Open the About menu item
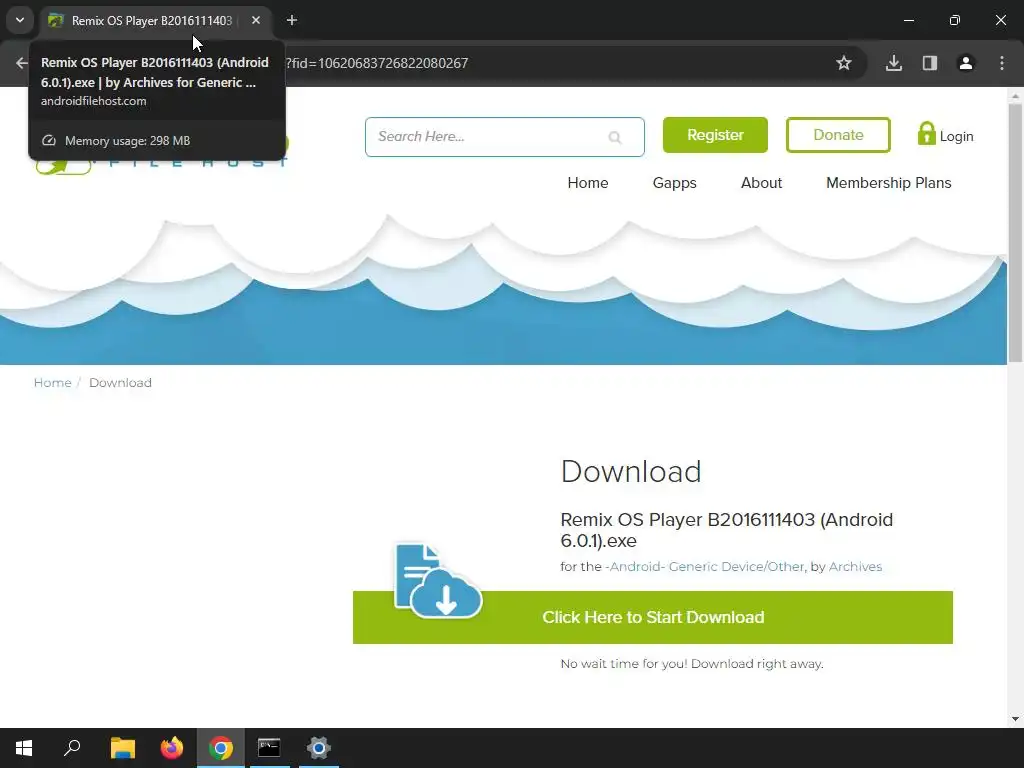Image resolution: width=1024 pixels, height=768 pixels. (761, 183)
